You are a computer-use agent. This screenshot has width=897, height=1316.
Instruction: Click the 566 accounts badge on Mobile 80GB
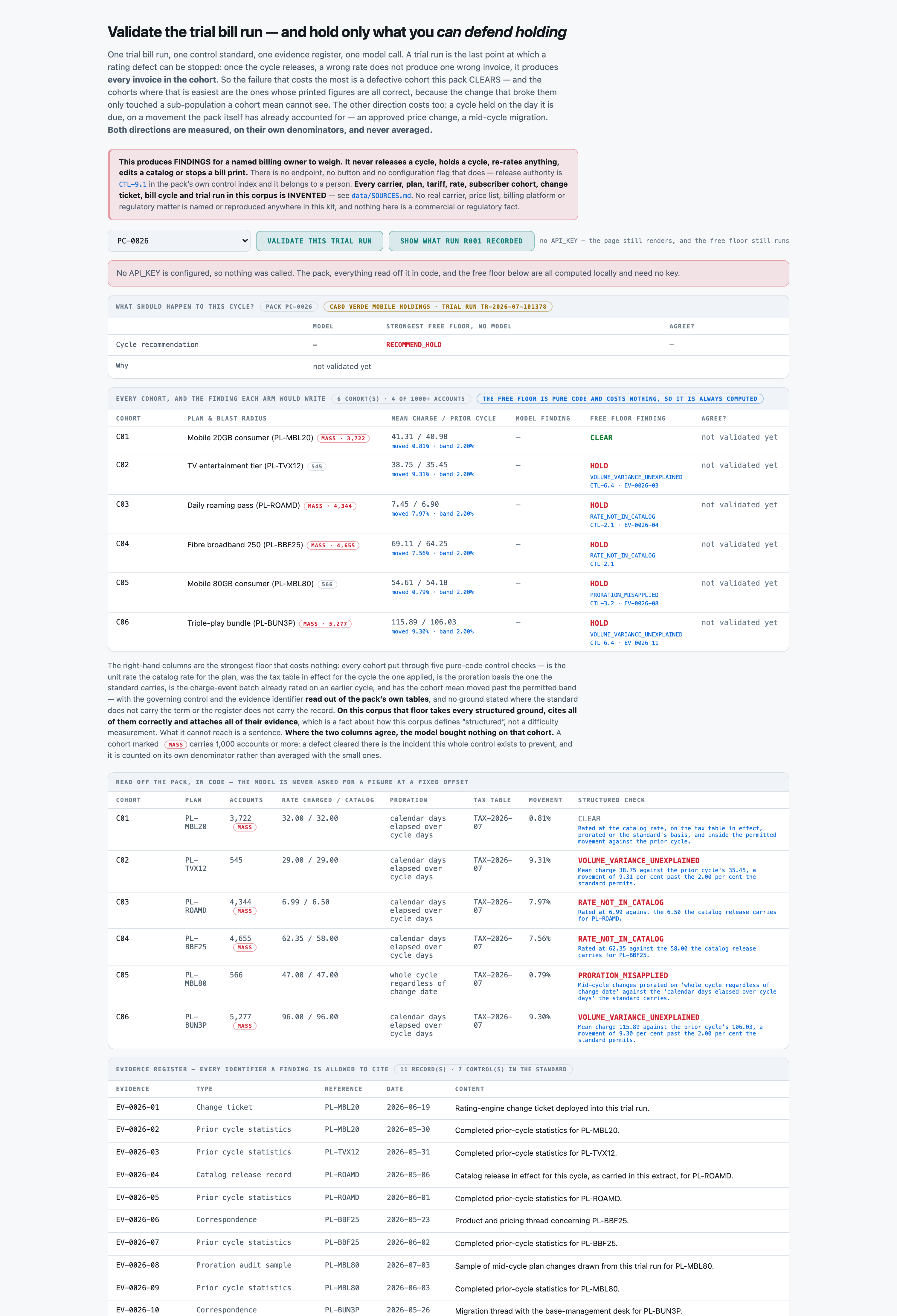327,584
